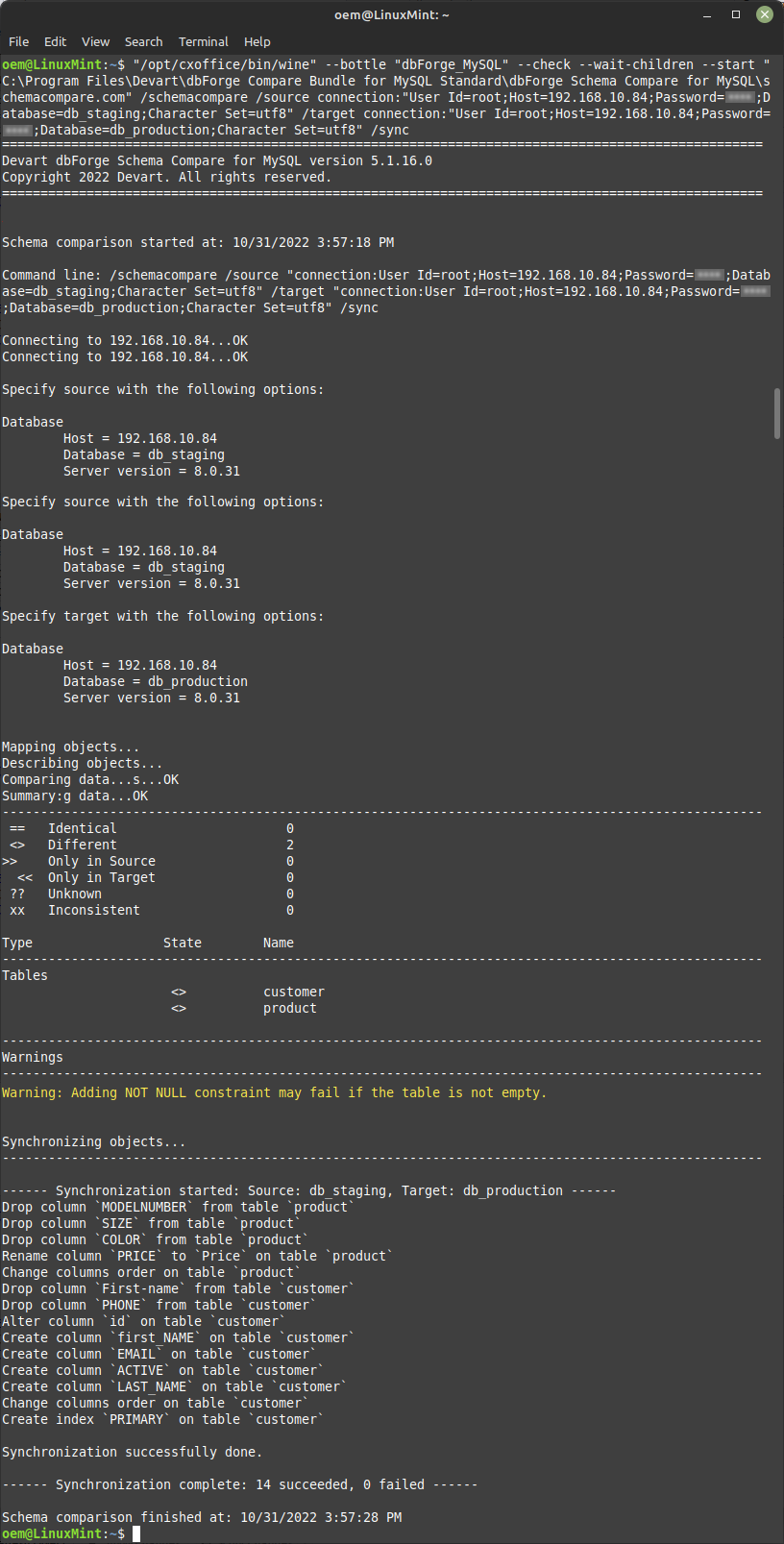Click 'Devart dbForge Schema Compare' version line
This screenshot has height=1544, width=784.
(217, 160)
